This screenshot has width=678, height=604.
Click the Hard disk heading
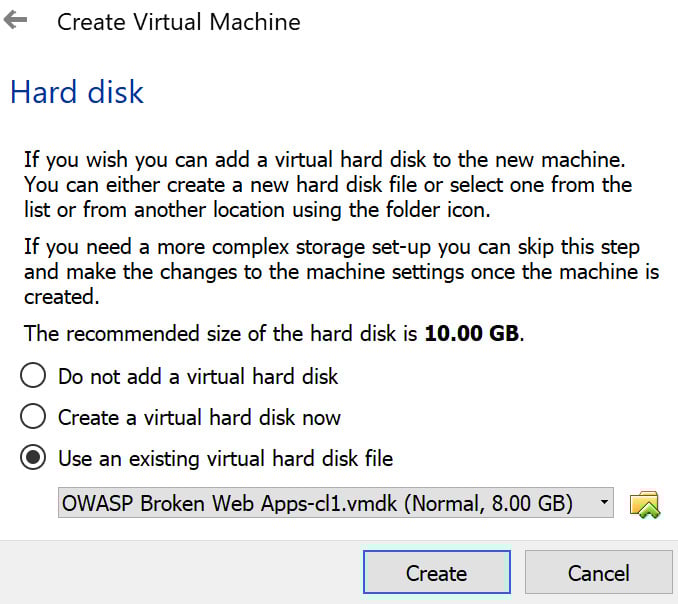click(77, 92)
